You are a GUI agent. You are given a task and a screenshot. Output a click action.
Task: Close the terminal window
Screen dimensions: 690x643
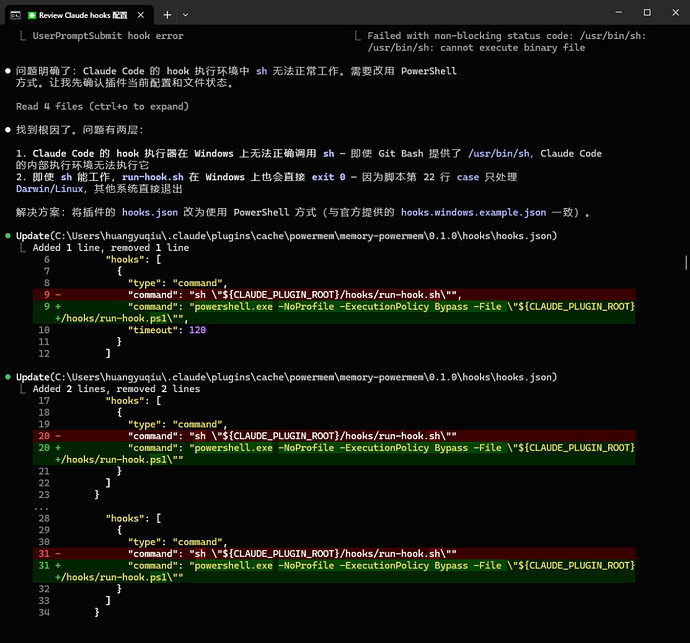pos(675,12)
